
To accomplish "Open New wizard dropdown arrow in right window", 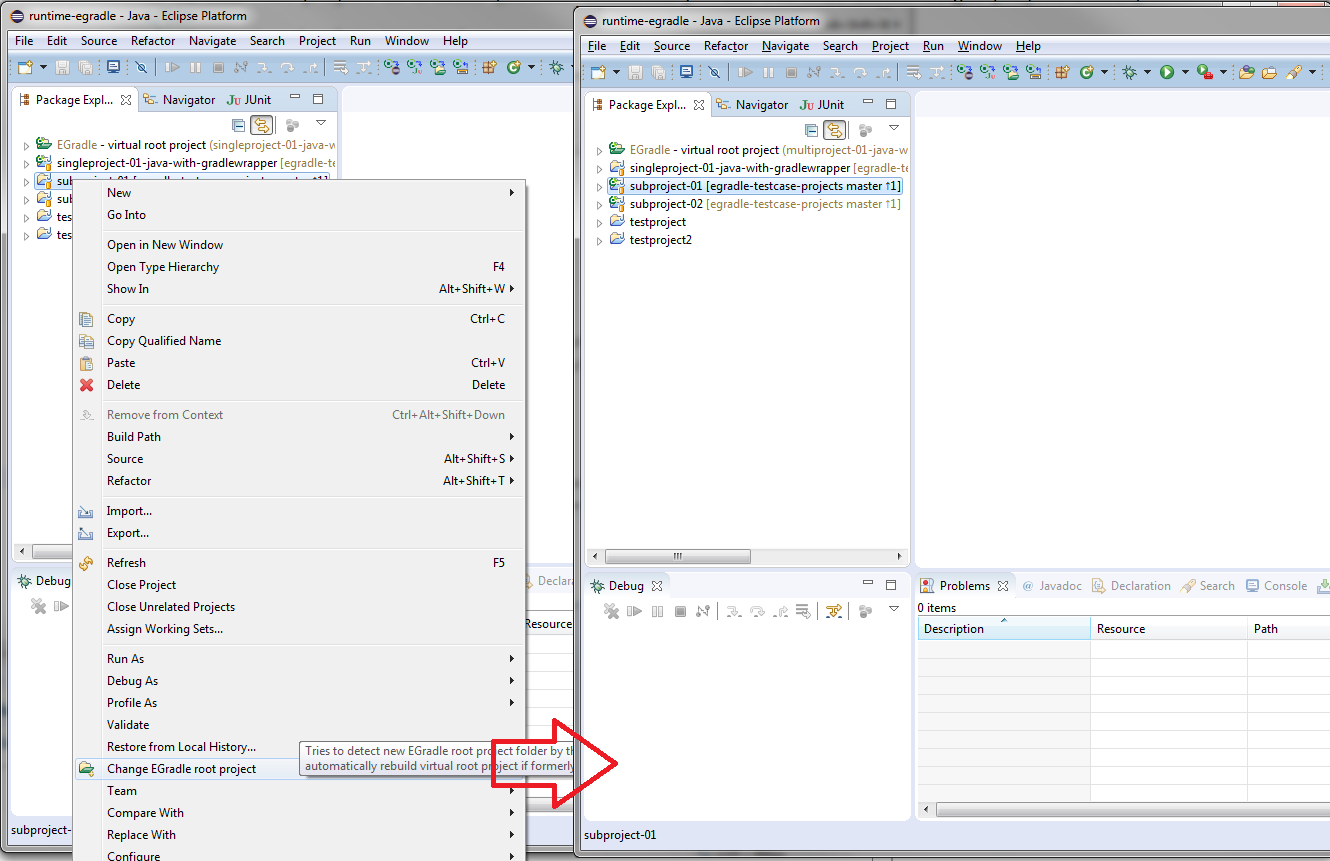I will 617,72.
